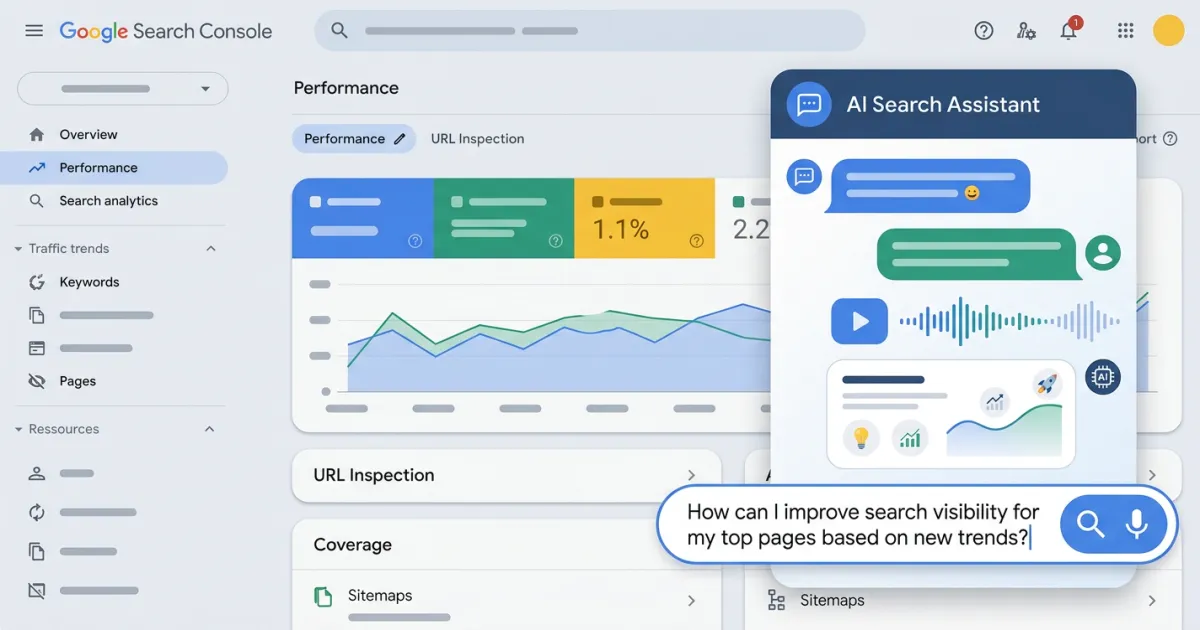Go to Overview in the sidebar
Viewport: 1200px width, 630px height.
(88, 134)
